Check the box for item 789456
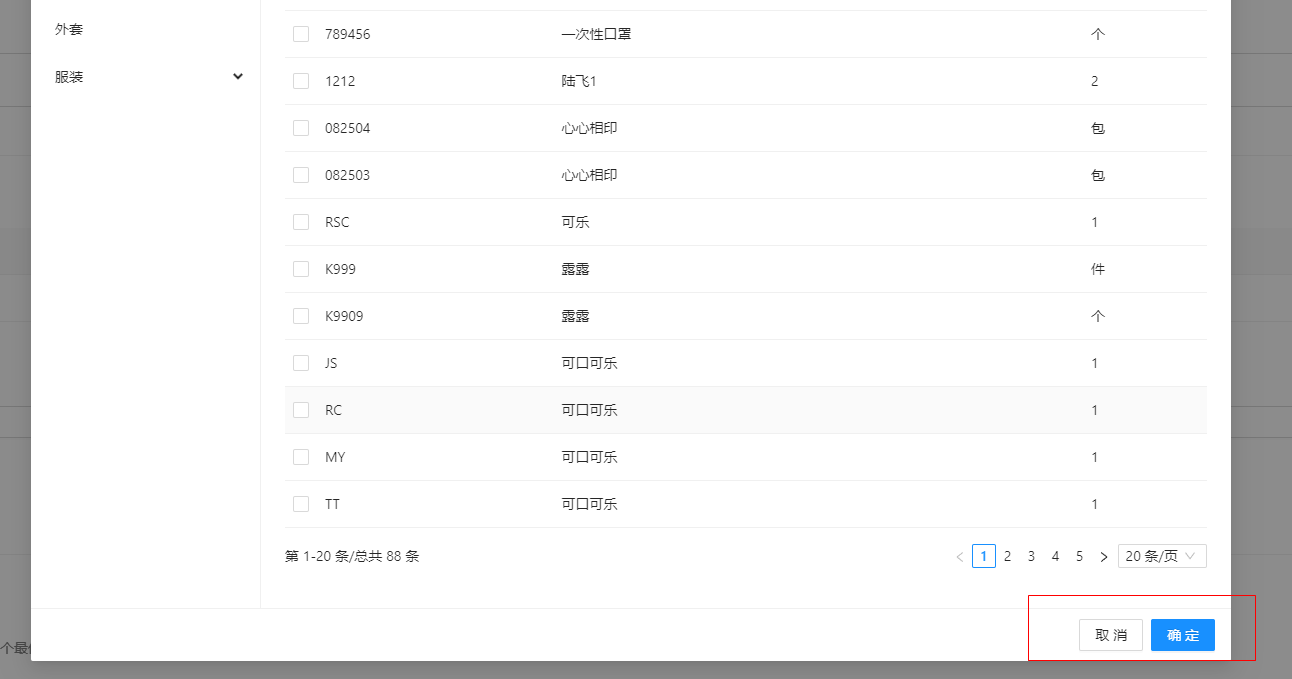The image size is (1292, 679). [x=301, y=34]
